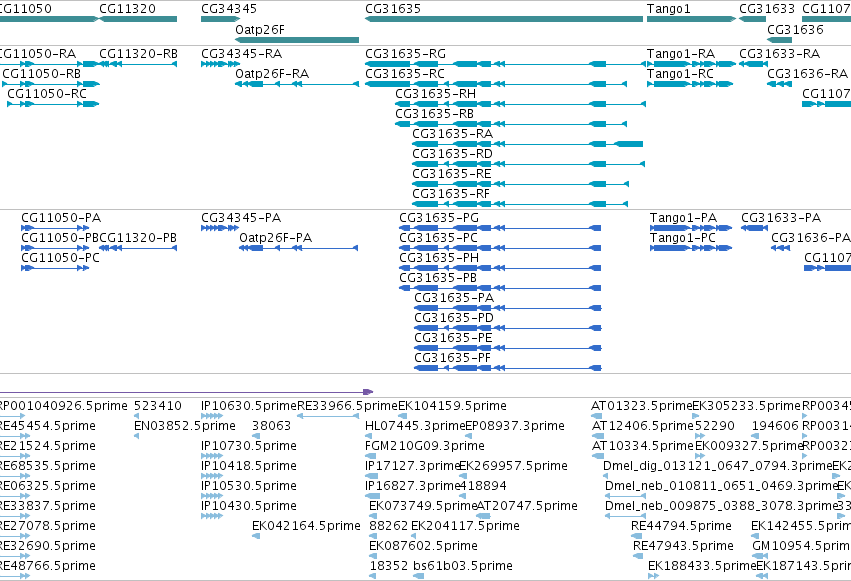Click protein label CG11050-PA

[x=61, y=218]
